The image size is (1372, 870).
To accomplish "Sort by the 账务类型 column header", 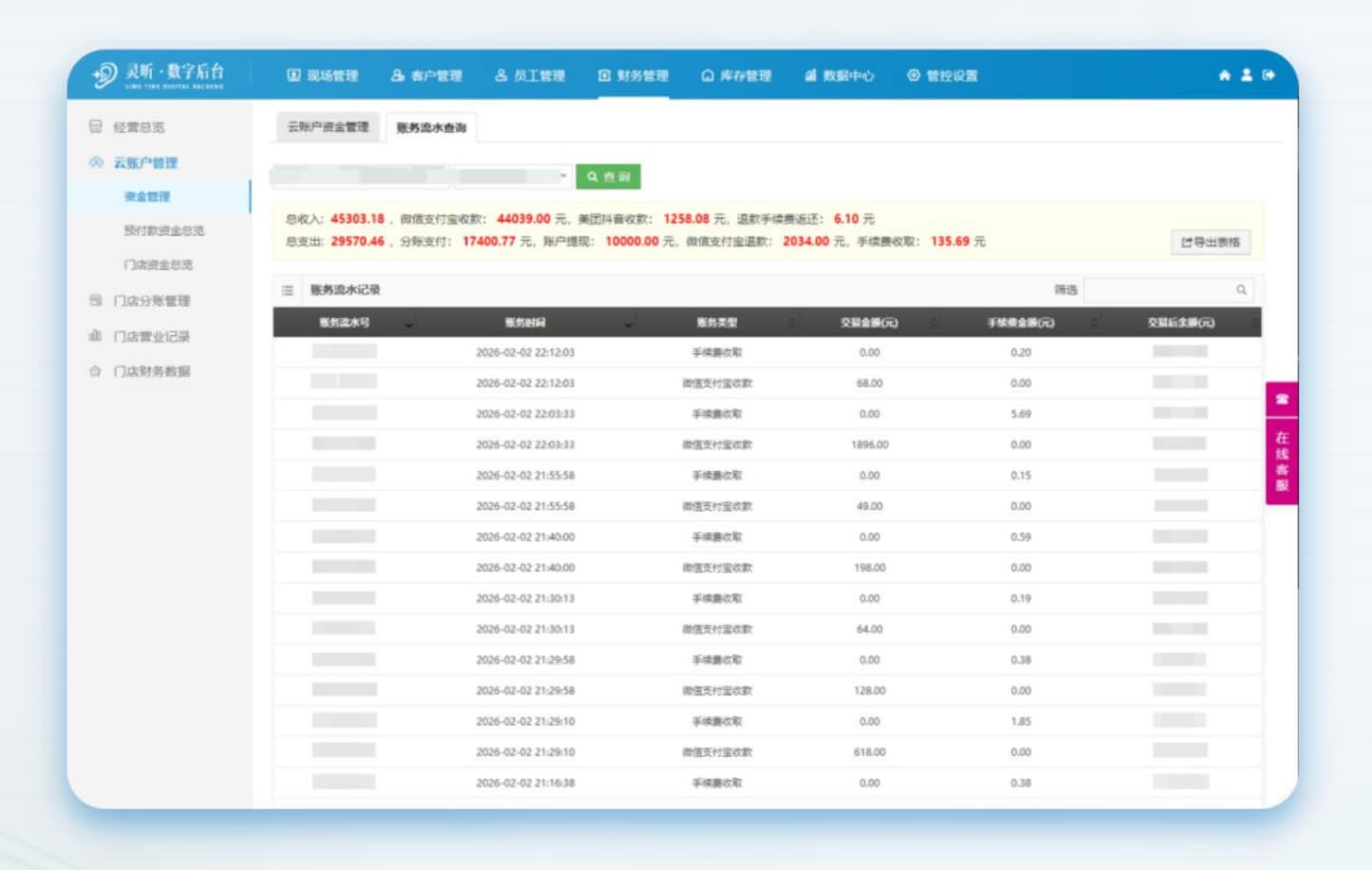I will coord(717,323).
